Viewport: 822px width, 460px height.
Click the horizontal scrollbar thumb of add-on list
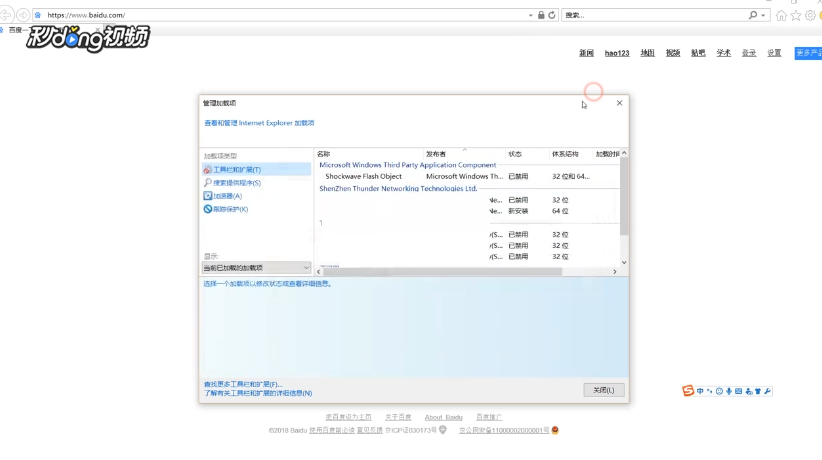coord(443,272)
